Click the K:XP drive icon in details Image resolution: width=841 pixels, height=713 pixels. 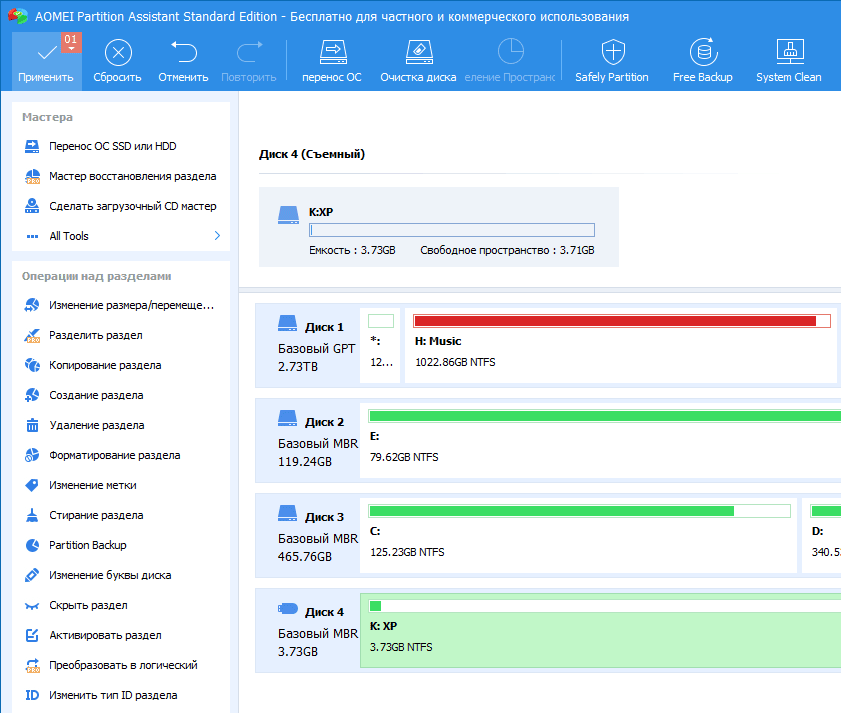pyautogui.click(x=288, y=215)
